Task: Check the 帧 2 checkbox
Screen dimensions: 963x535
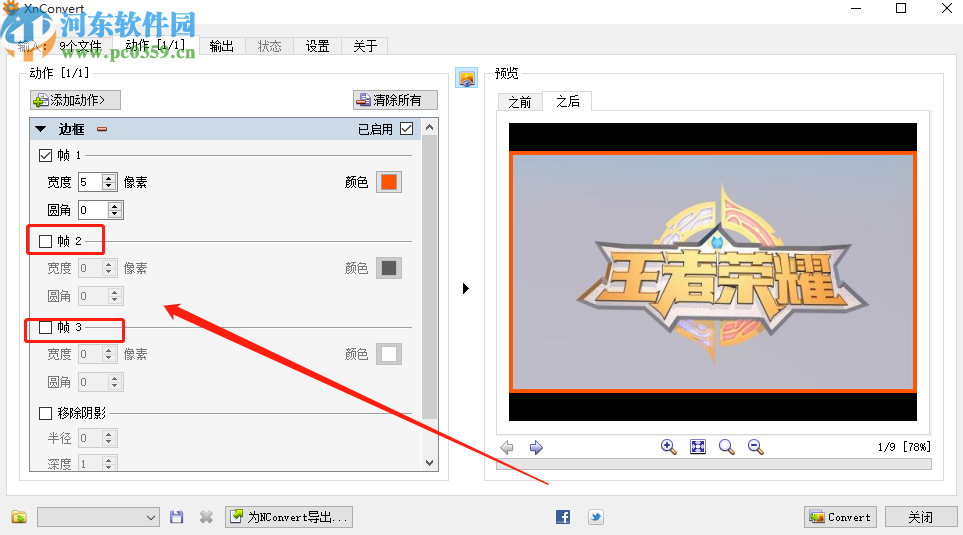Action: coord(45,241)
